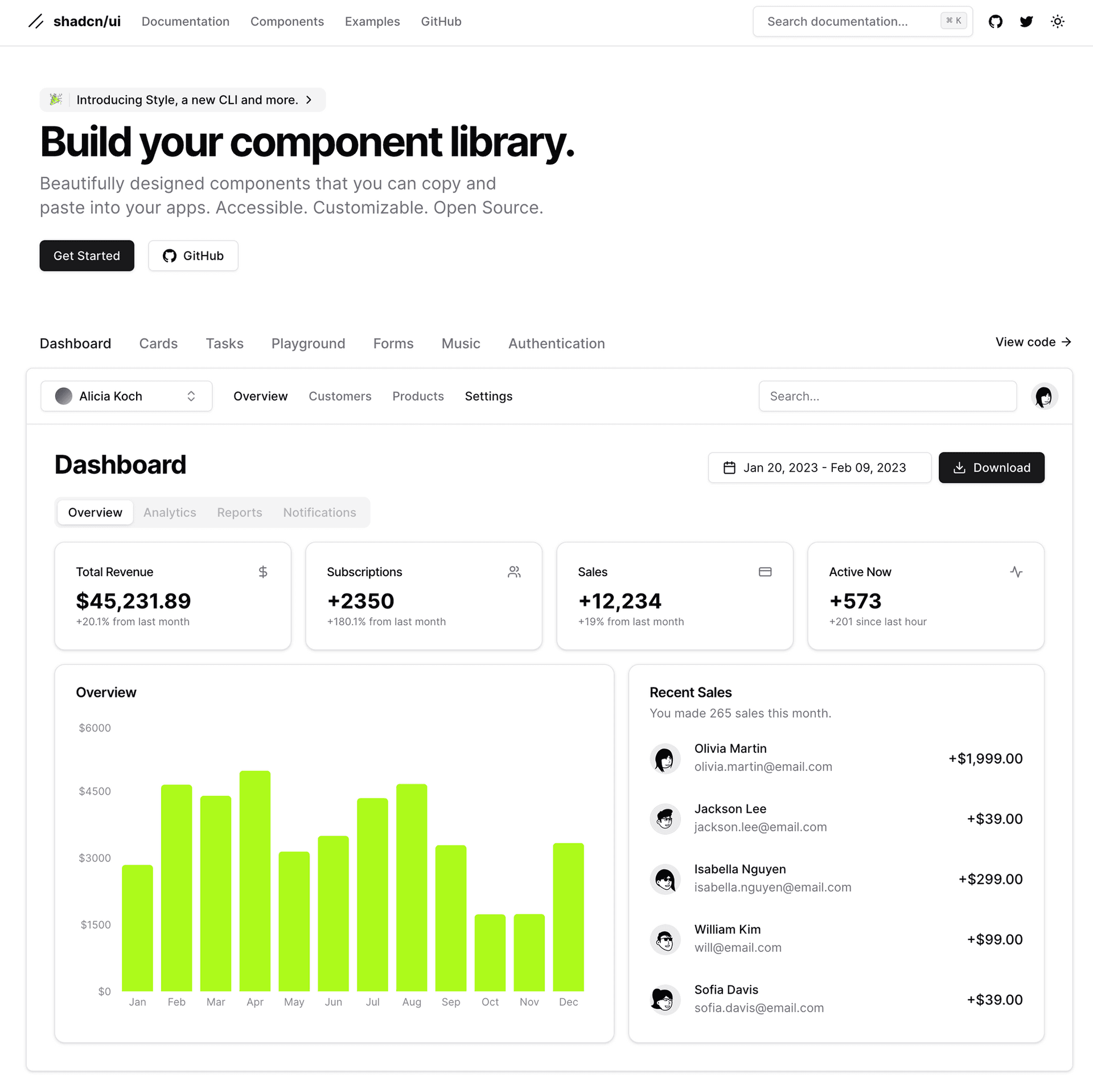Open the GitHub icon in header
The image size is (1093, 1092).
(995, 22)
